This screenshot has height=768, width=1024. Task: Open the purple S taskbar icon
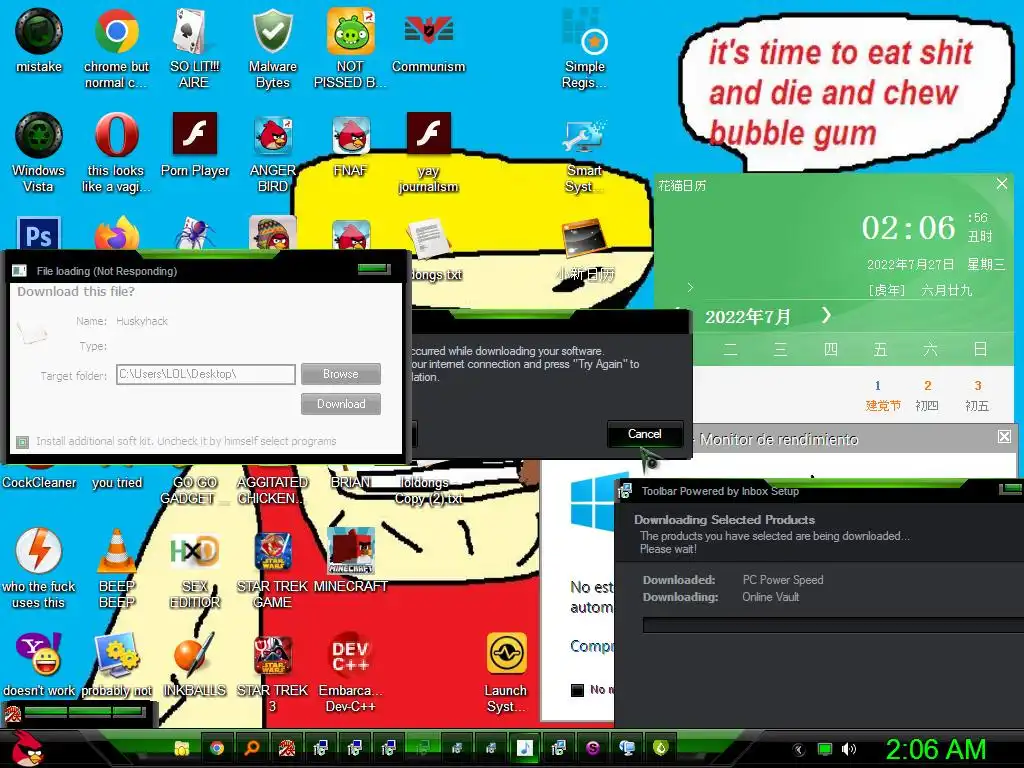[x=592, y=748]
